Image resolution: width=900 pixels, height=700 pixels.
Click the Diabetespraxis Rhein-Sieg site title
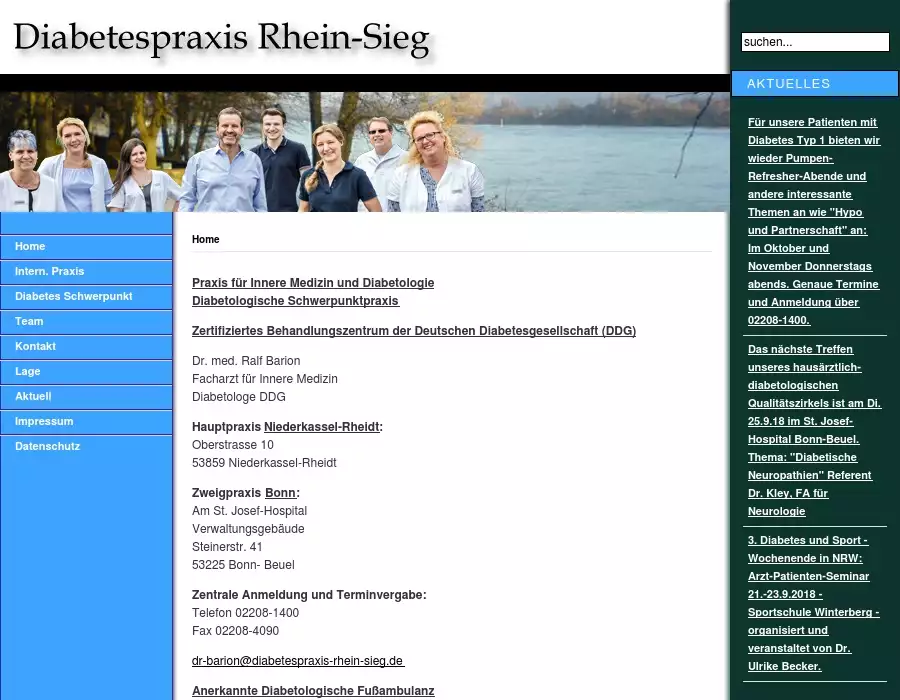tap(222, 38)
